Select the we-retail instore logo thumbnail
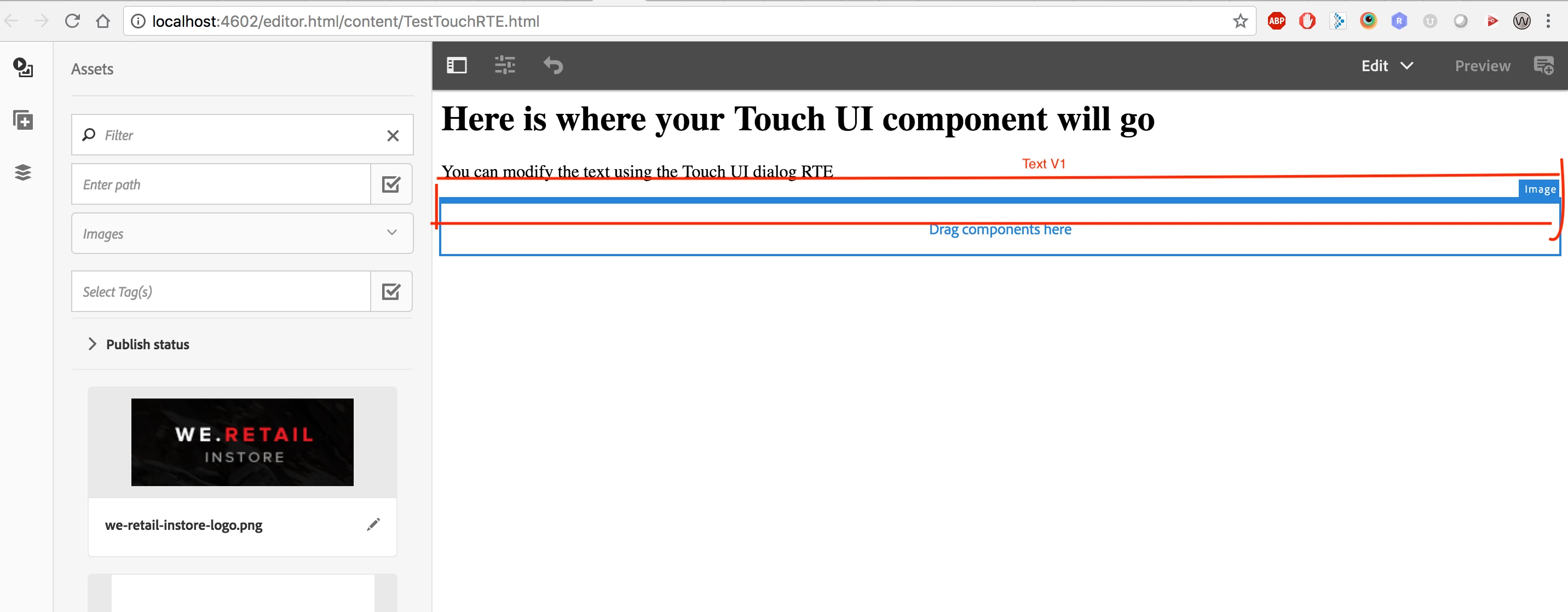This screenshot has height=612, width=1568. pyautogui.click(x=242, y=442)
